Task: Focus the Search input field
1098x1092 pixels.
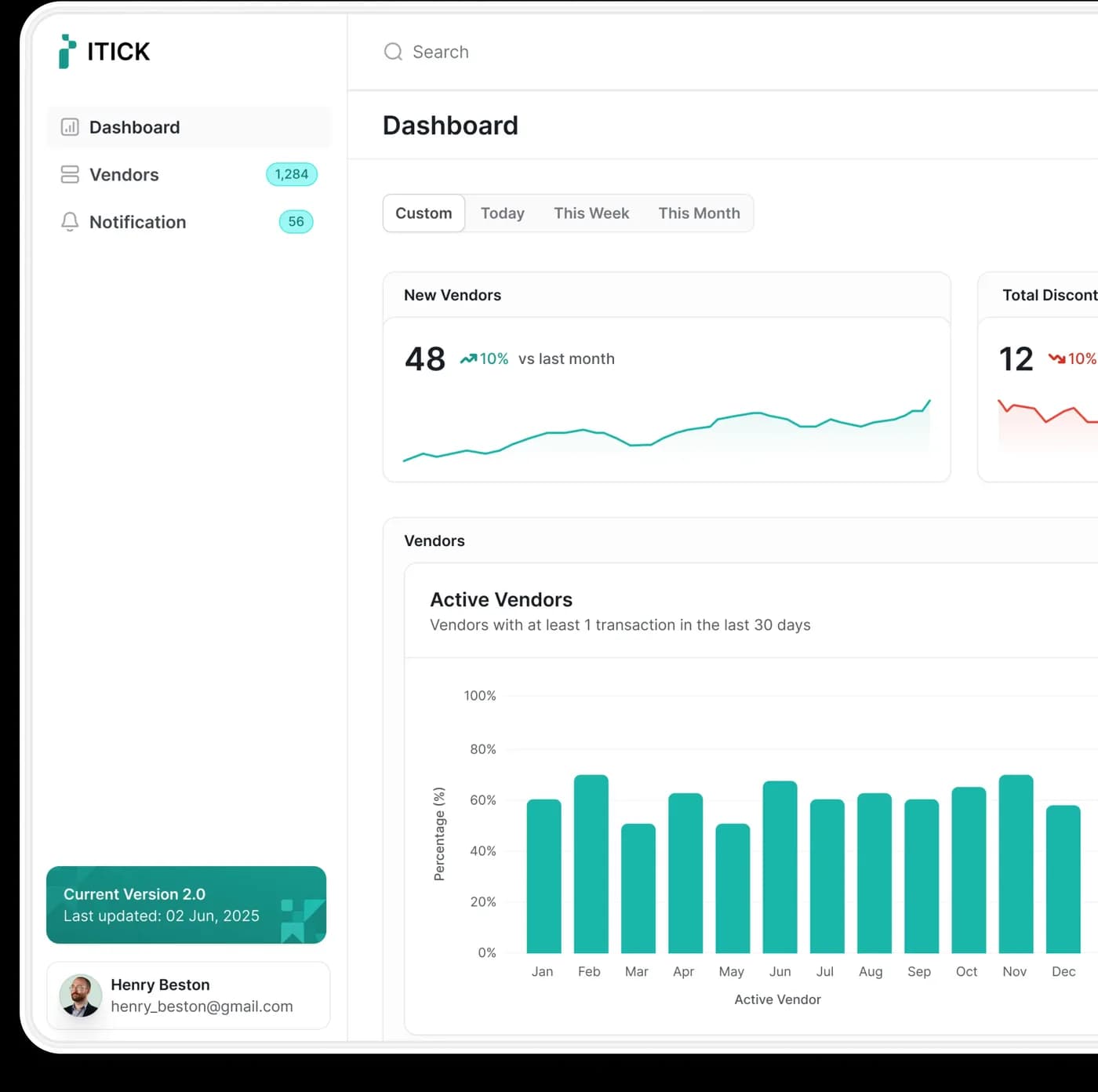Action: pyautogui.click(x=549, y=52)
